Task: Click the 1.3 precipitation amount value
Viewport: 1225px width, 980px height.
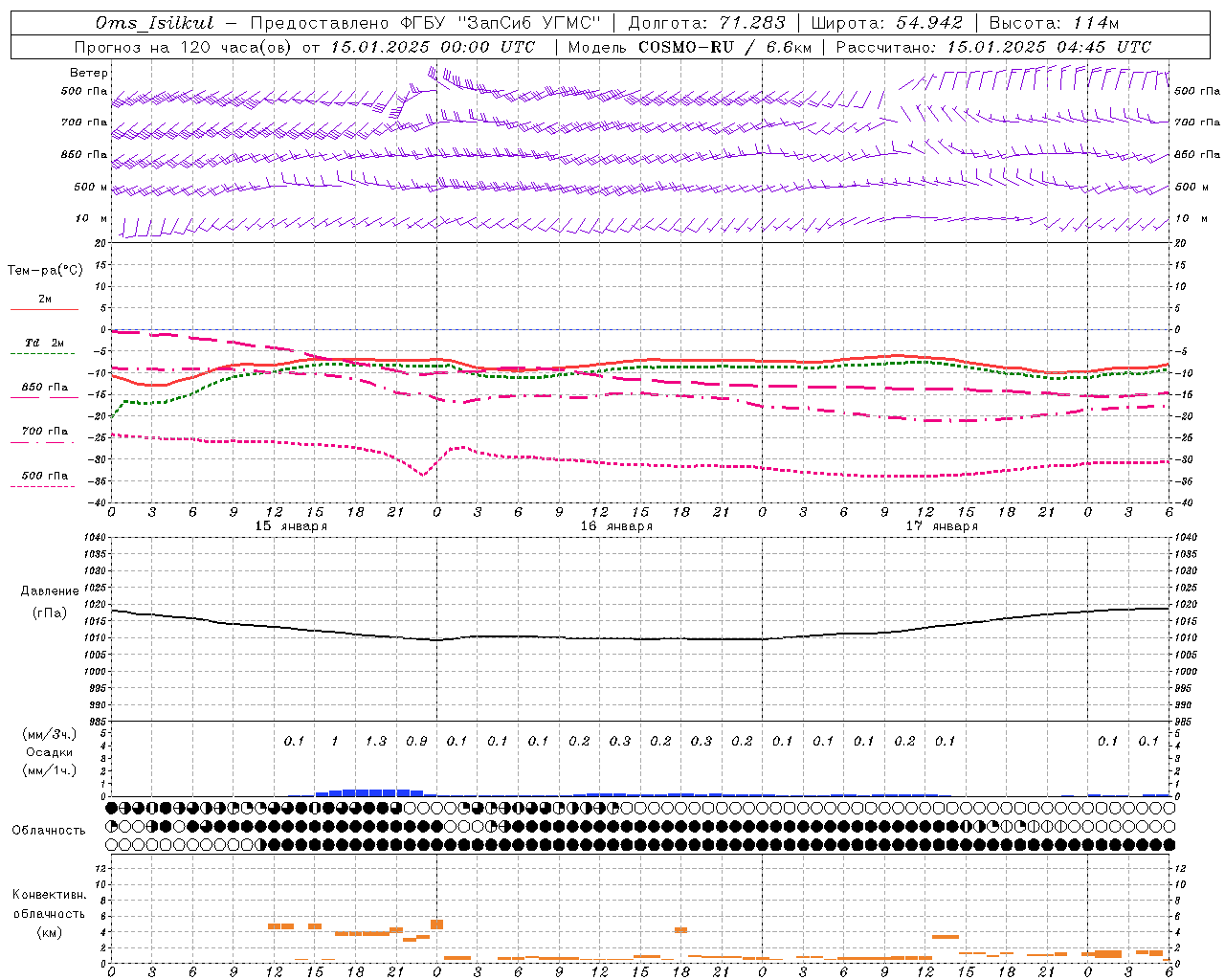Action: [376, 741]
